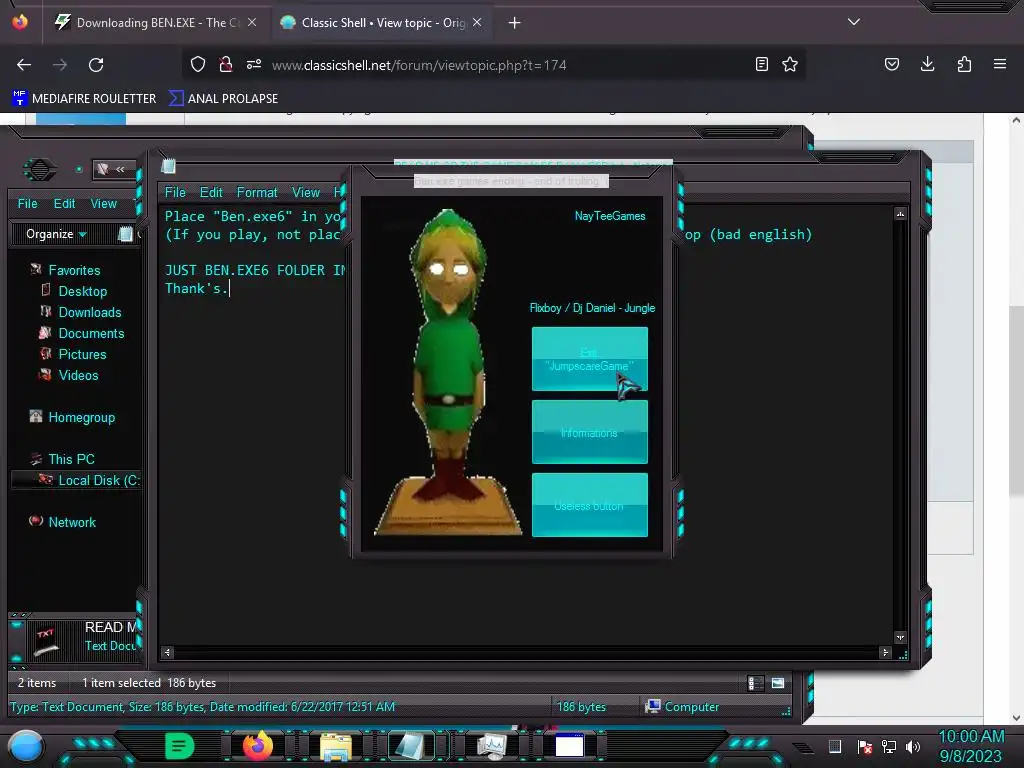Open MEDIAFIRE ROULETTER bookmark

click(x=84, y=99)
